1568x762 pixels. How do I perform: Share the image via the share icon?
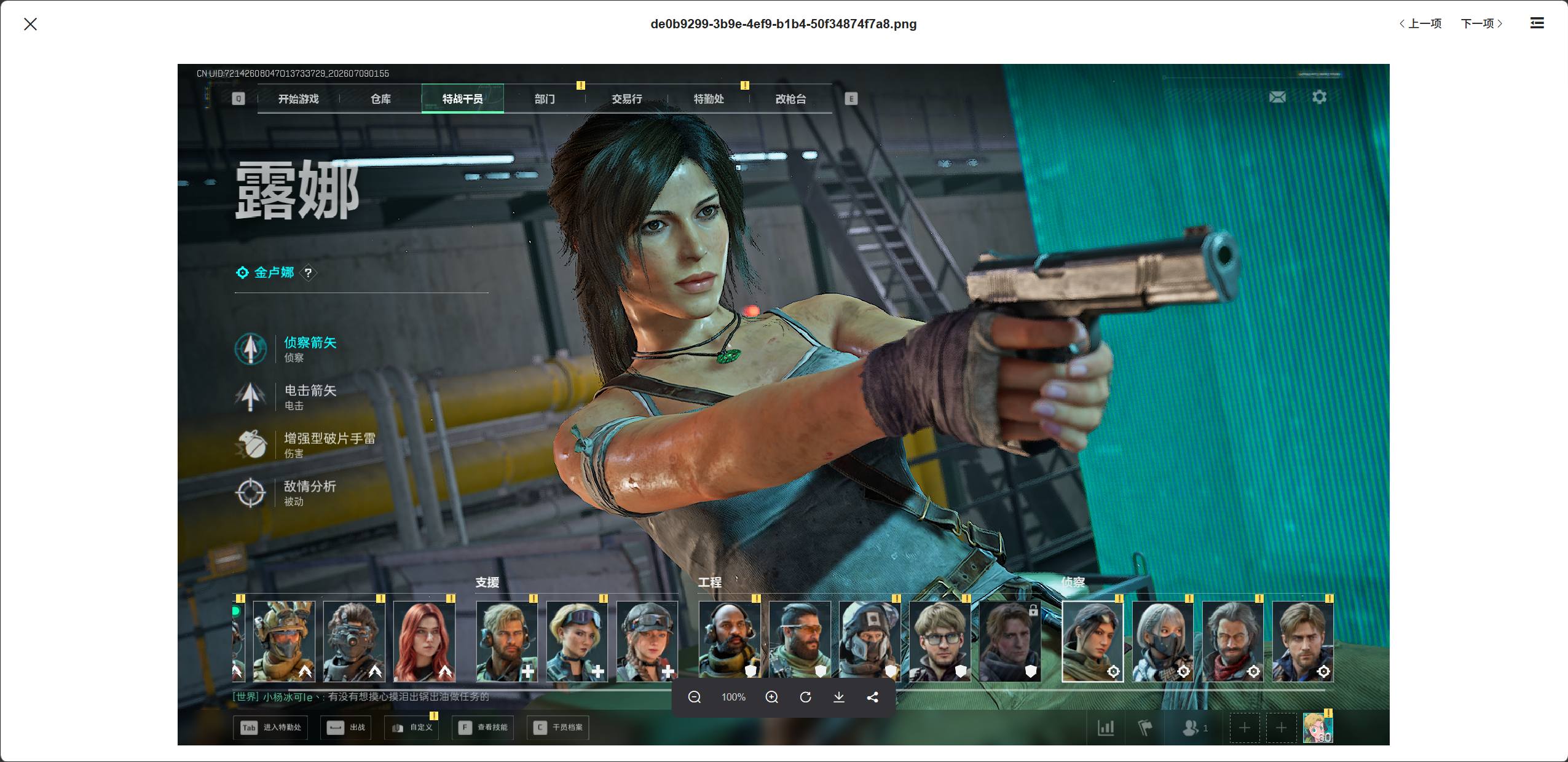click(x=872, y=697)
